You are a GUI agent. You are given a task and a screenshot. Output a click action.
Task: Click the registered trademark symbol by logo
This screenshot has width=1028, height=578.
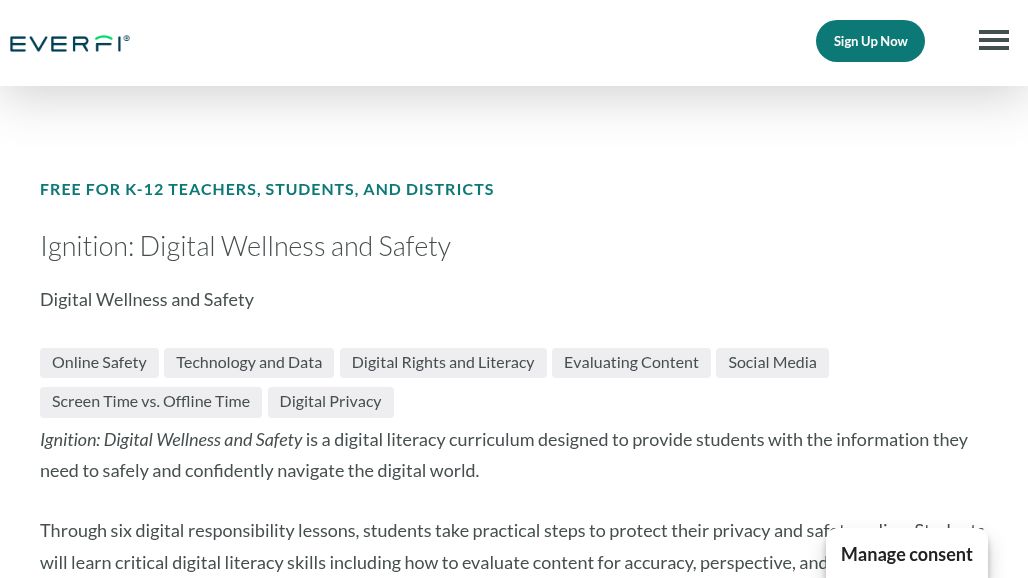pos(127,38)
